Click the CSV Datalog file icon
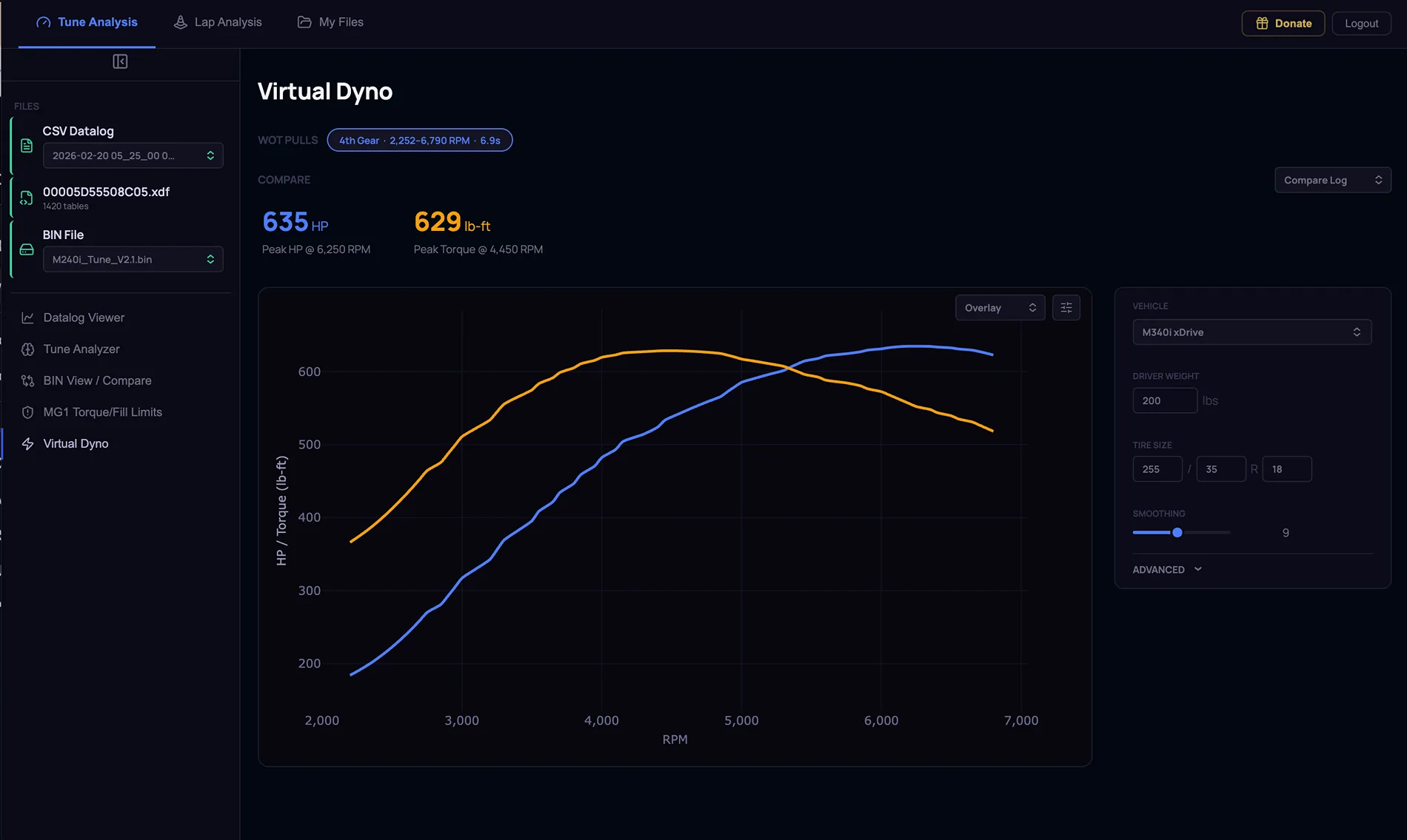 coord(27,146)
